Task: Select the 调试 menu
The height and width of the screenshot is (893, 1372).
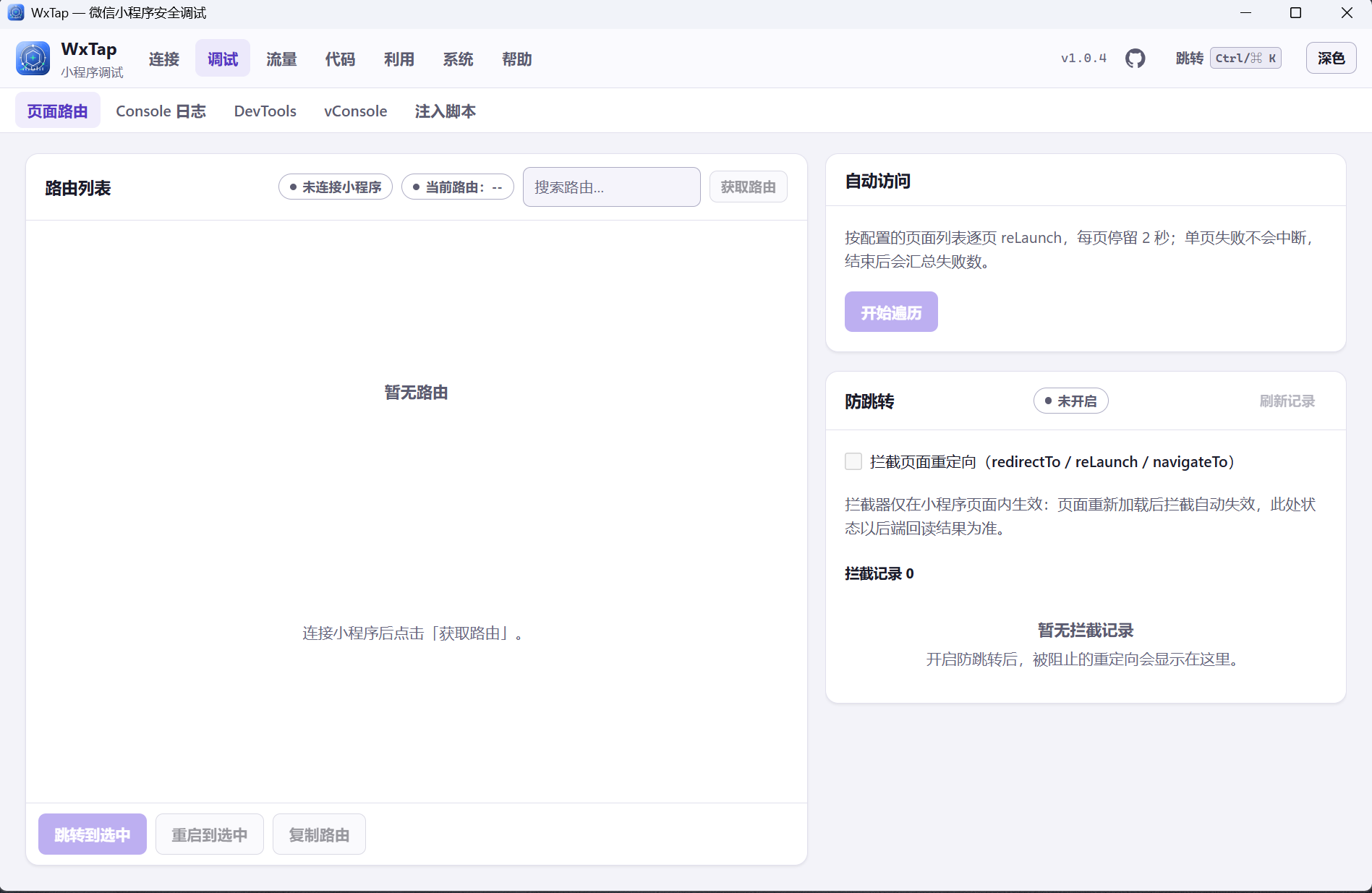Action: (223, 59)
